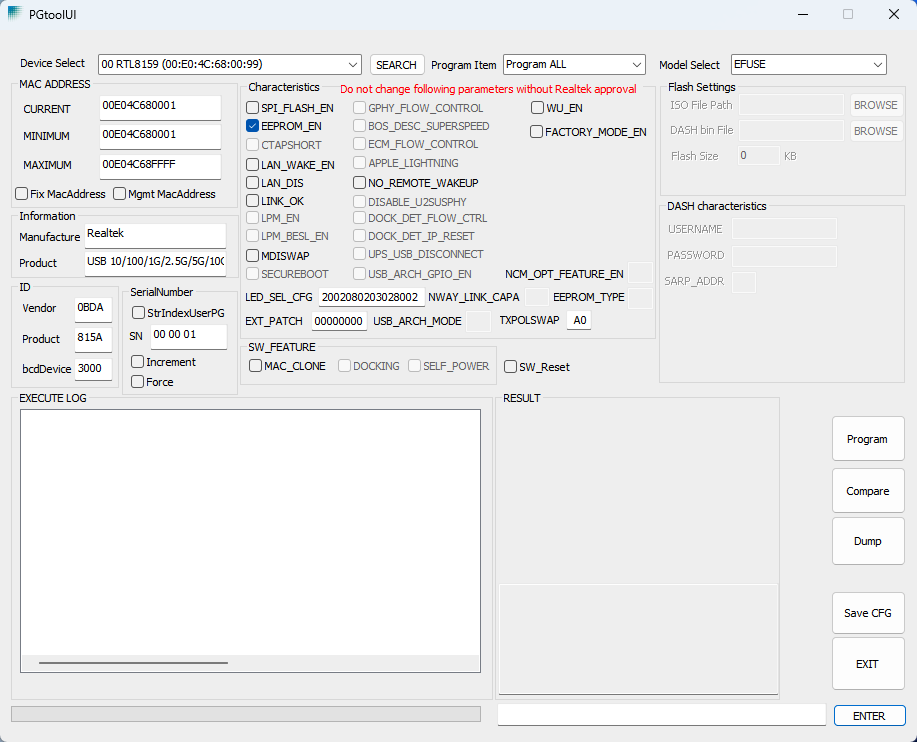Open the Device Select dropdown
The width and height of the screenshot is (917, 742).
[229, 65]
